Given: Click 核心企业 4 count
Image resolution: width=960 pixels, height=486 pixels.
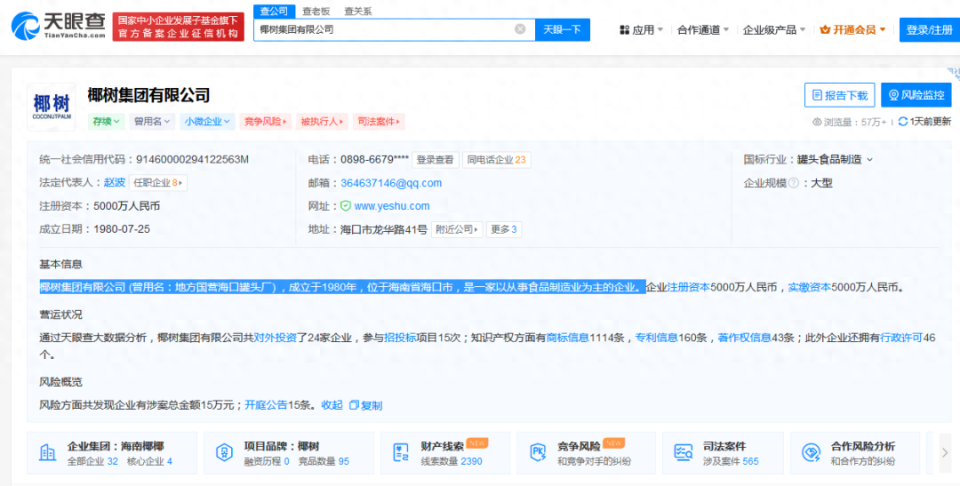Looking at the screenshot, I should point(149,462).
